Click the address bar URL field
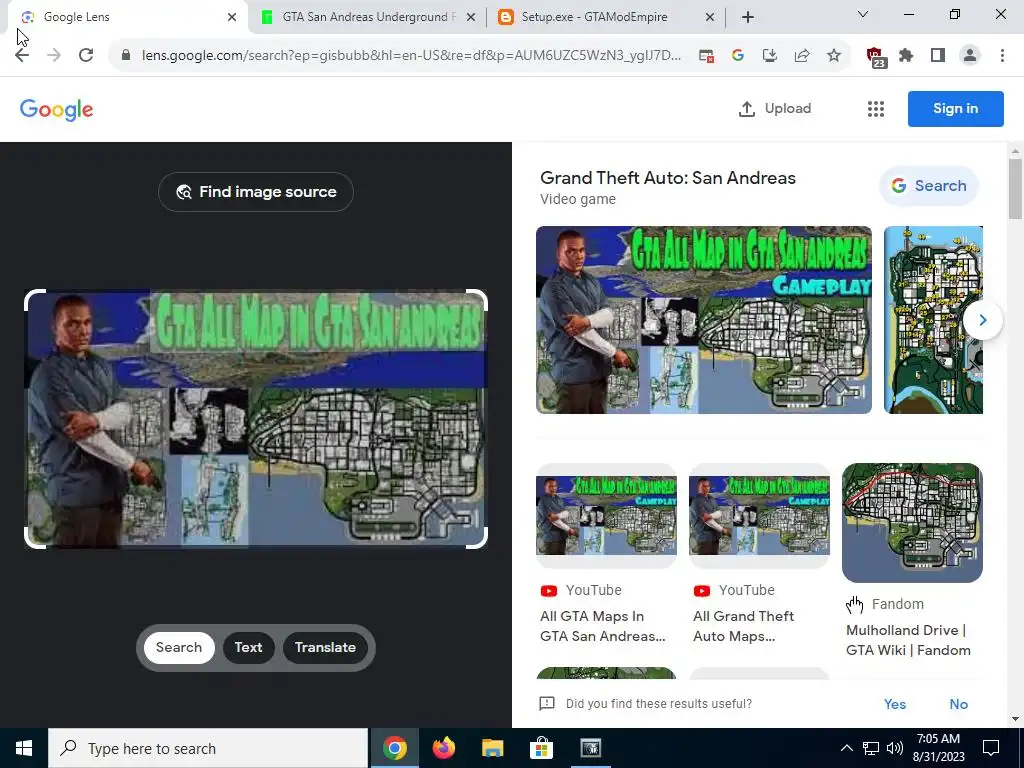 click(x=411, y=56)
